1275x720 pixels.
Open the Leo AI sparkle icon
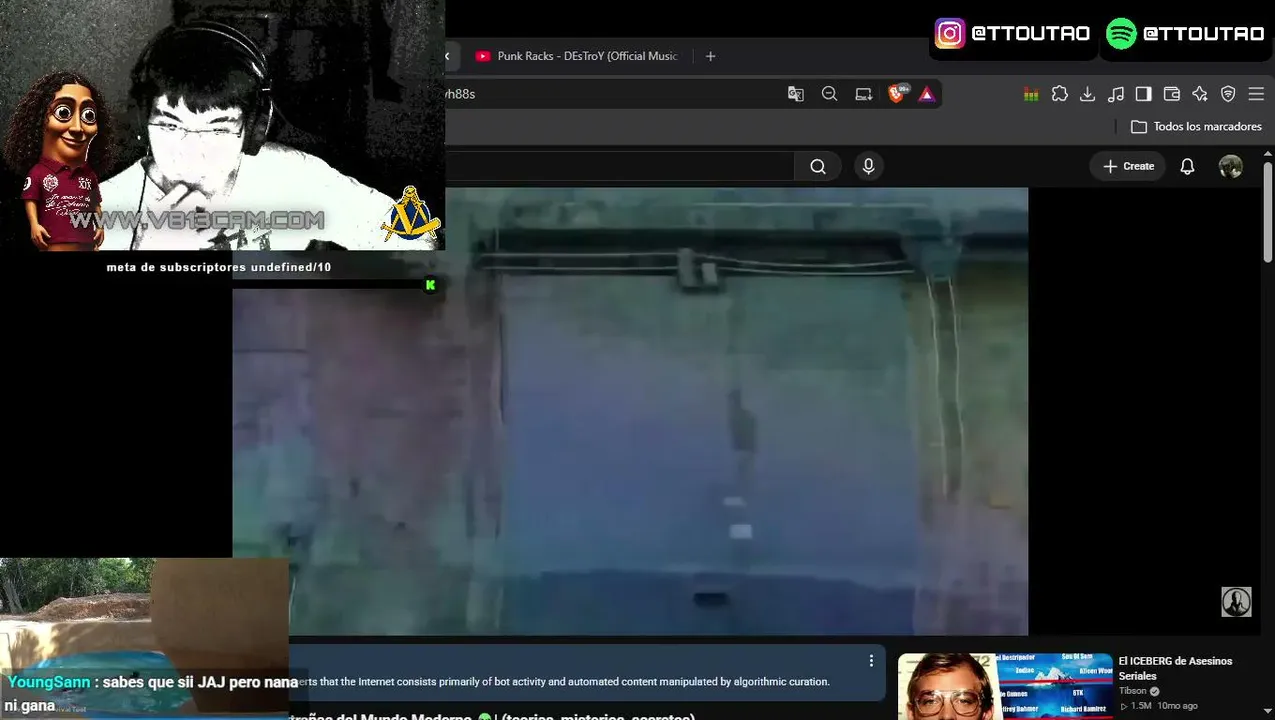pyautogui.click(x=1200, y=94)
